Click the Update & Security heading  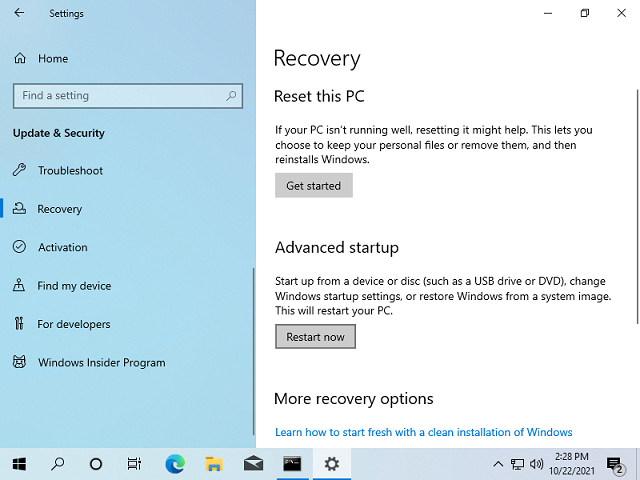point(59,133)
